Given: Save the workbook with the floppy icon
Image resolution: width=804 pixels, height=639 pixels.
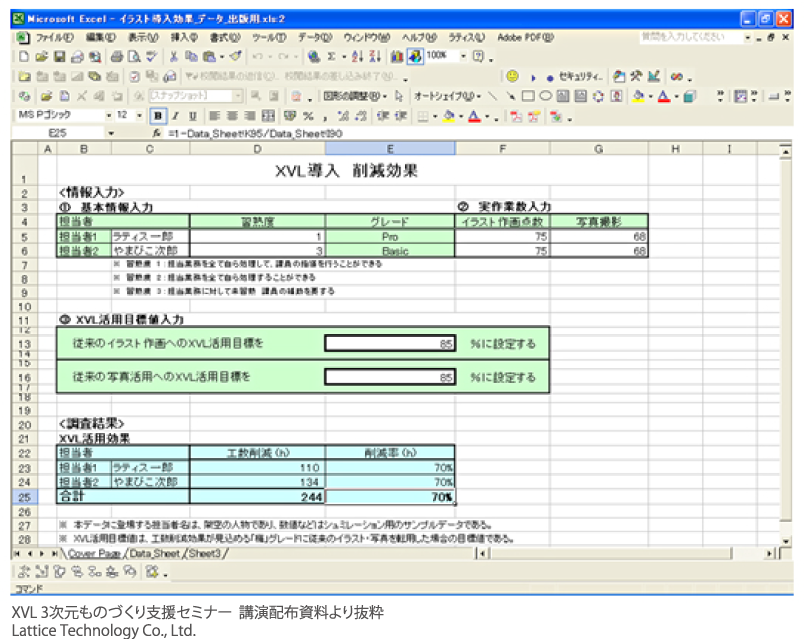Looking at the screenshot, I should (59, 56).
